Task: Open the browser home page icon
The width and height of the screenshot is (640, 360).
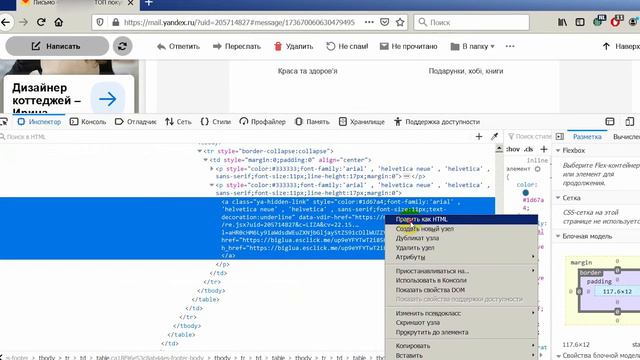Action: [59, 22]
